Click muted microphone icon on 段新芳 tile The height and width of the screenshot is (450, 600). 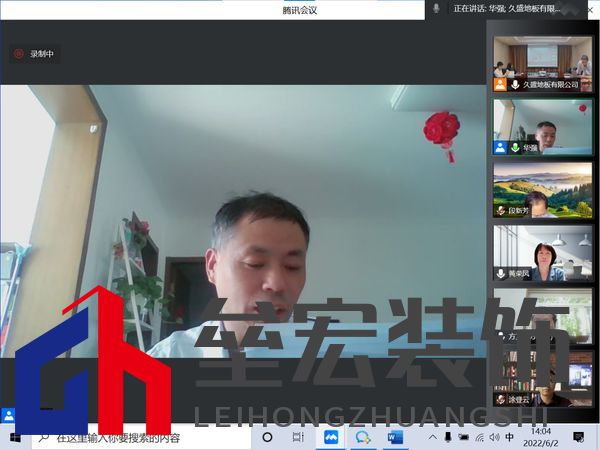coord(500,211)
